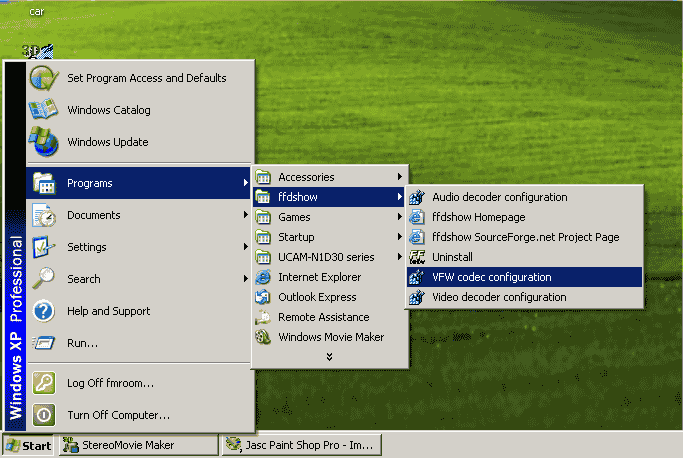Viewport: 683px width, 458px height.
Task: Open VFW codec configuration
Action: (x=525, y=277)
